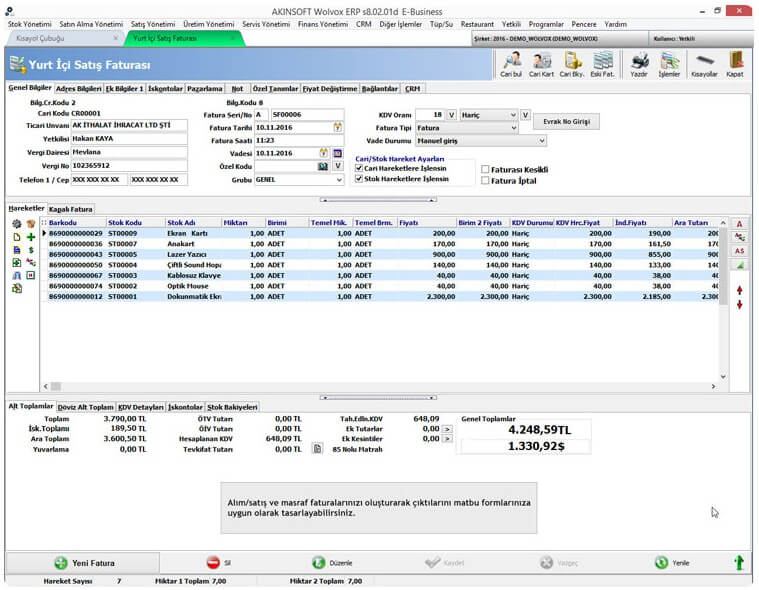Click the green arrow import document icon
Viewport: 759px width, 590px height.
click(x=17, y=262)
